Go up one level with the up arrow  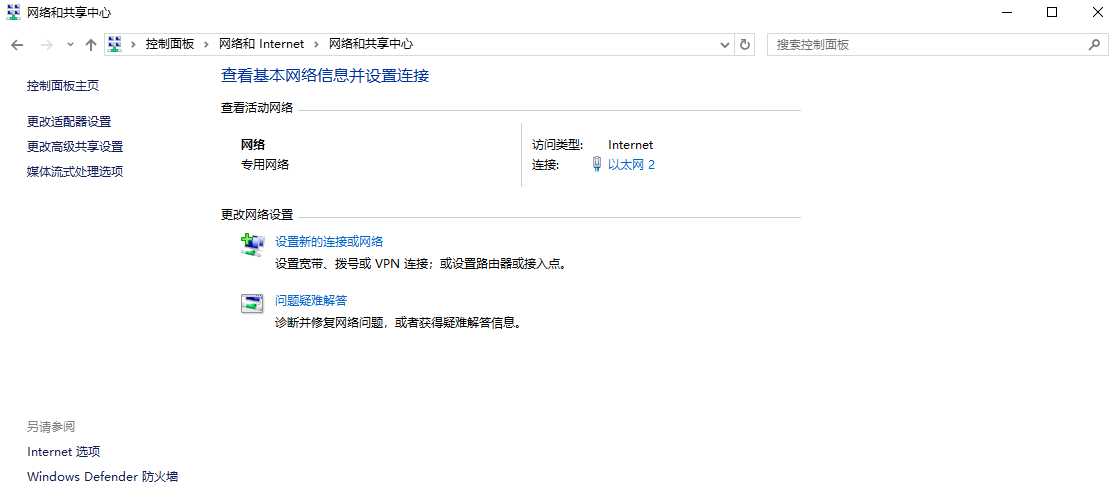pos(91,45)
